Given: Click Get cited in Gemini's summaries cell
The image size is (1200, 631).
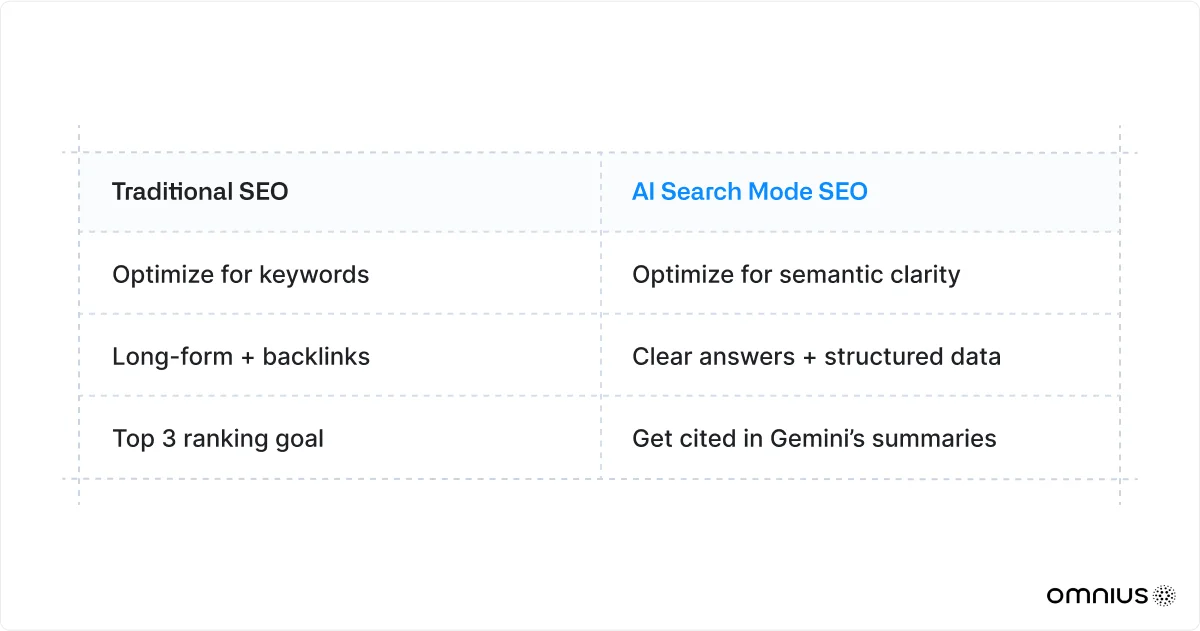Looking at the screenshot, I should click(x=813, y=438).
